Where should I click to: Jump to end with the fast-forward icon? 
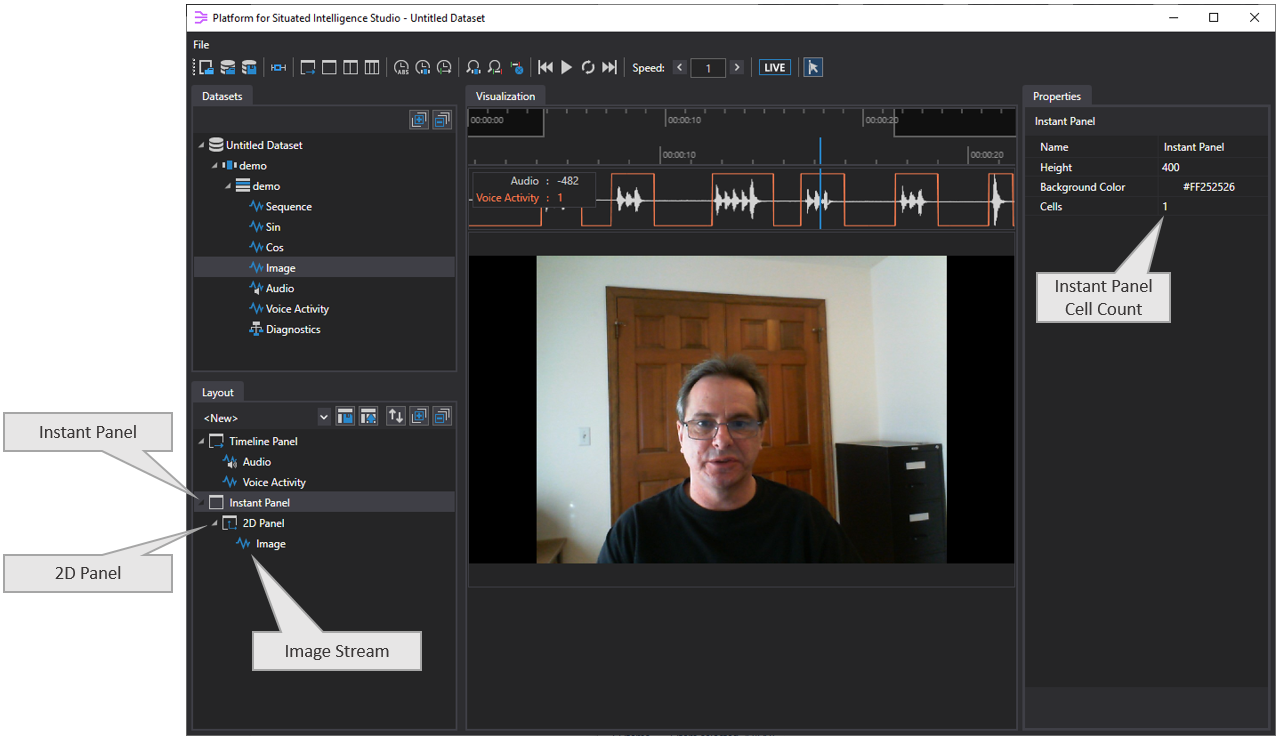(x=610, y=67)
